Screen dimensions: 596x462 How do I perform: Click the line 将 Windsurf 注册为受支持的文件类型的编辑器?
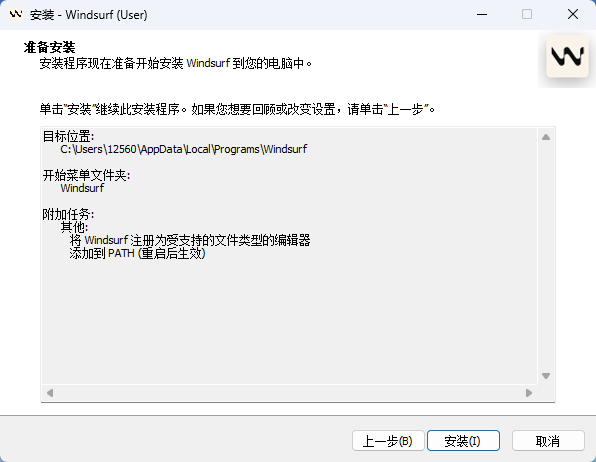190,240
